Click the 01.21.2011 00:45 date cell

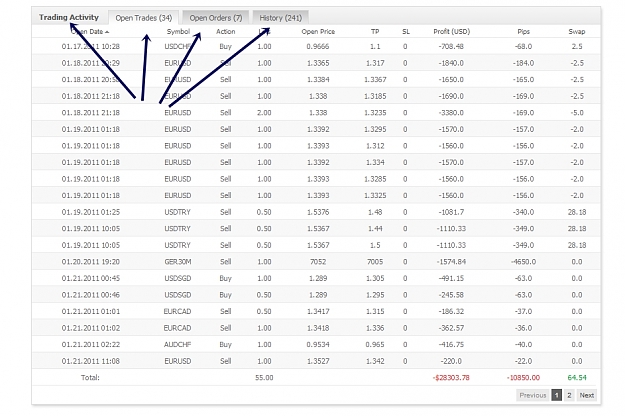[x=90, y=279]
